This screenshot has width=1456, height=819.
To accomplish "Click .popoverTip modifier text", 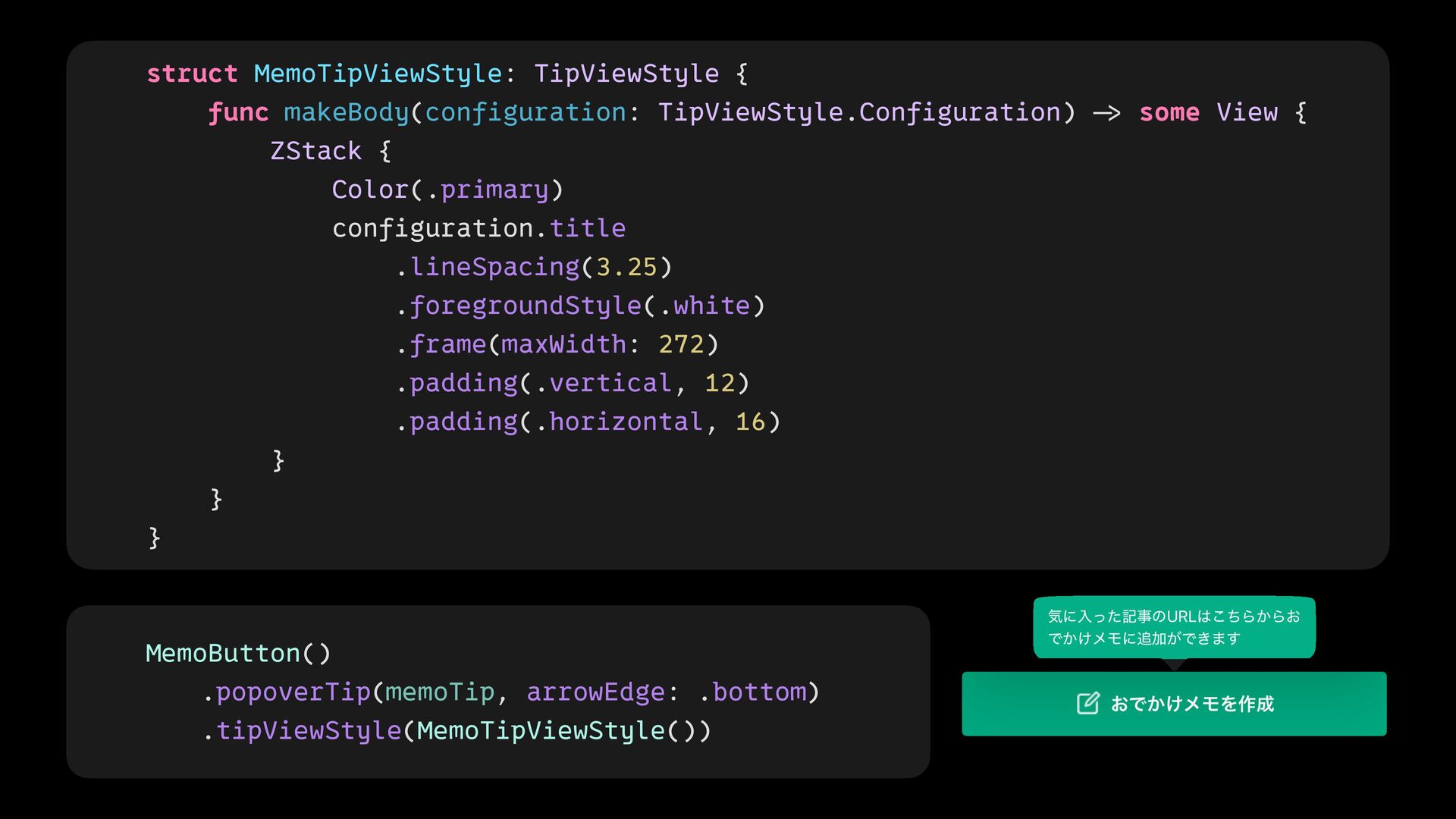I will click(293, 692).
